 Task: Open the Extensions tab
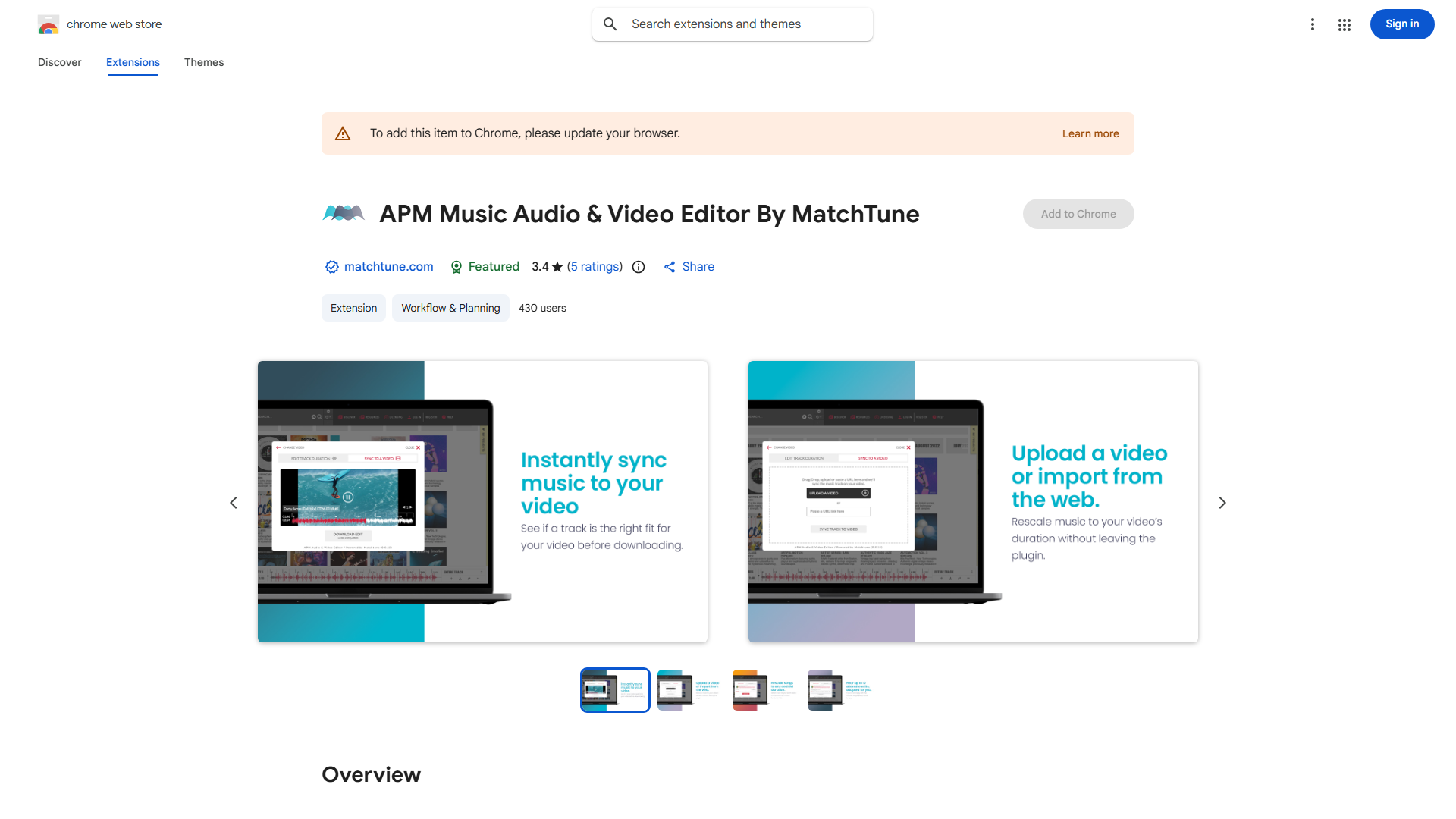[x=133, y=62]
